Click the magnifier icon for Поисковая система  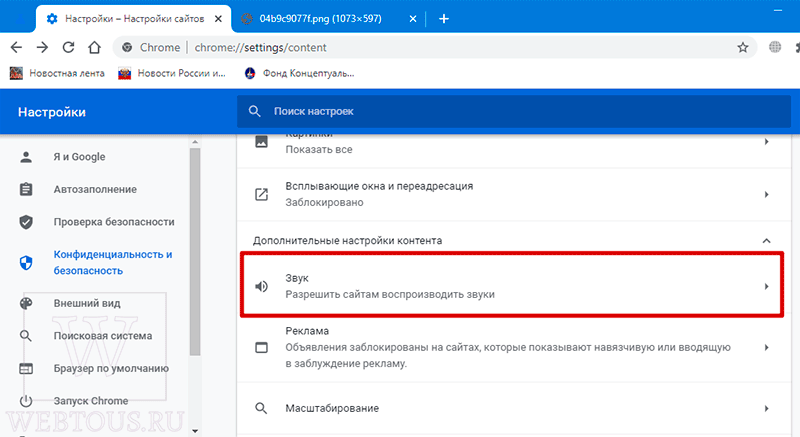tap(26, 336)
